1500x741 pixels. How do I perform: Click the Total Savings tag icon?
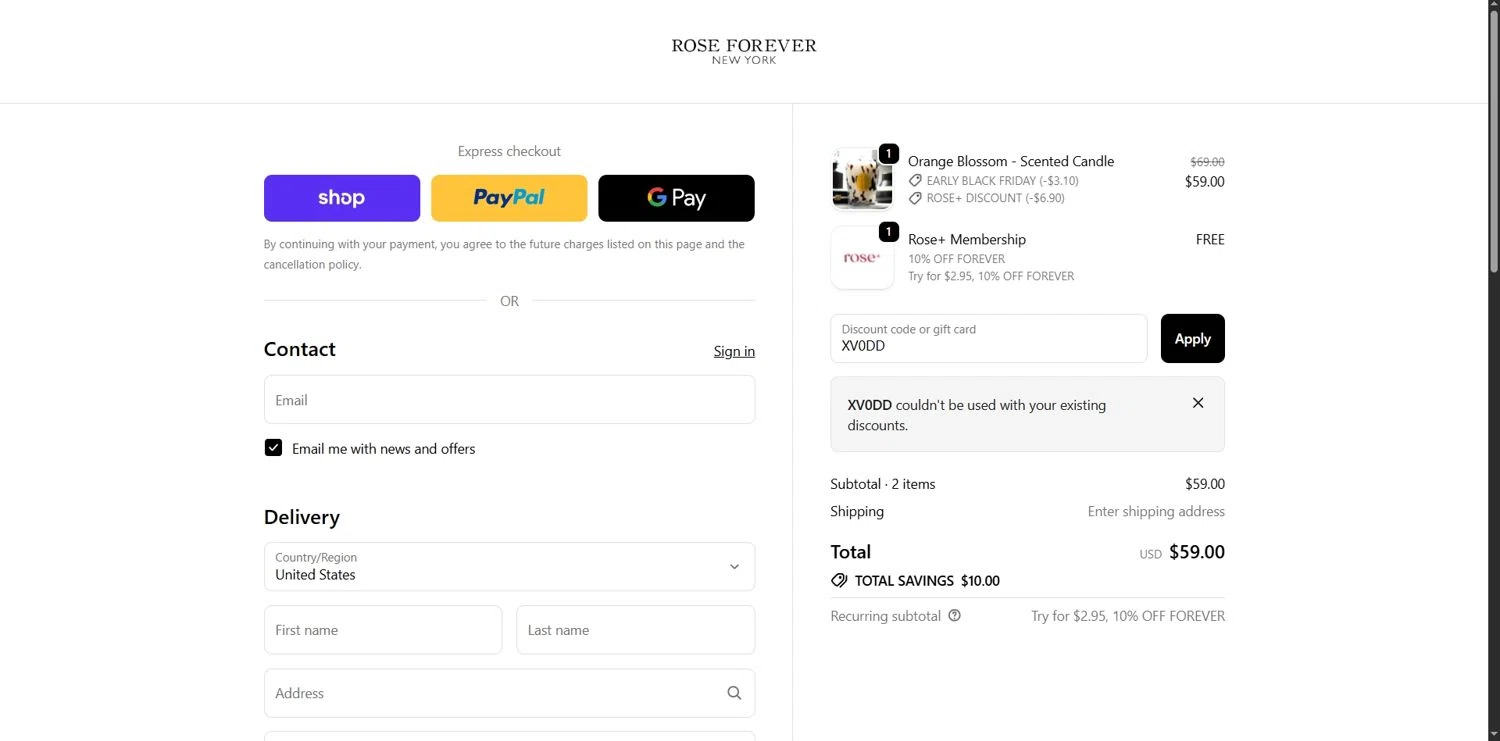tap(839, 581)
